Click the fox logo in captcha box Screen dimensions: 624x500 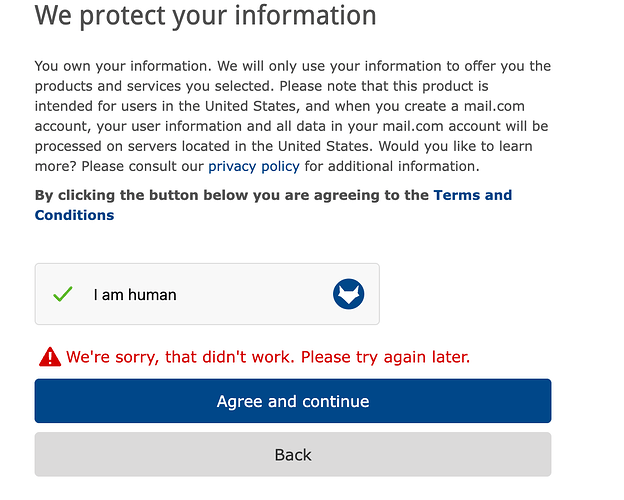click(x=348, y=294)
